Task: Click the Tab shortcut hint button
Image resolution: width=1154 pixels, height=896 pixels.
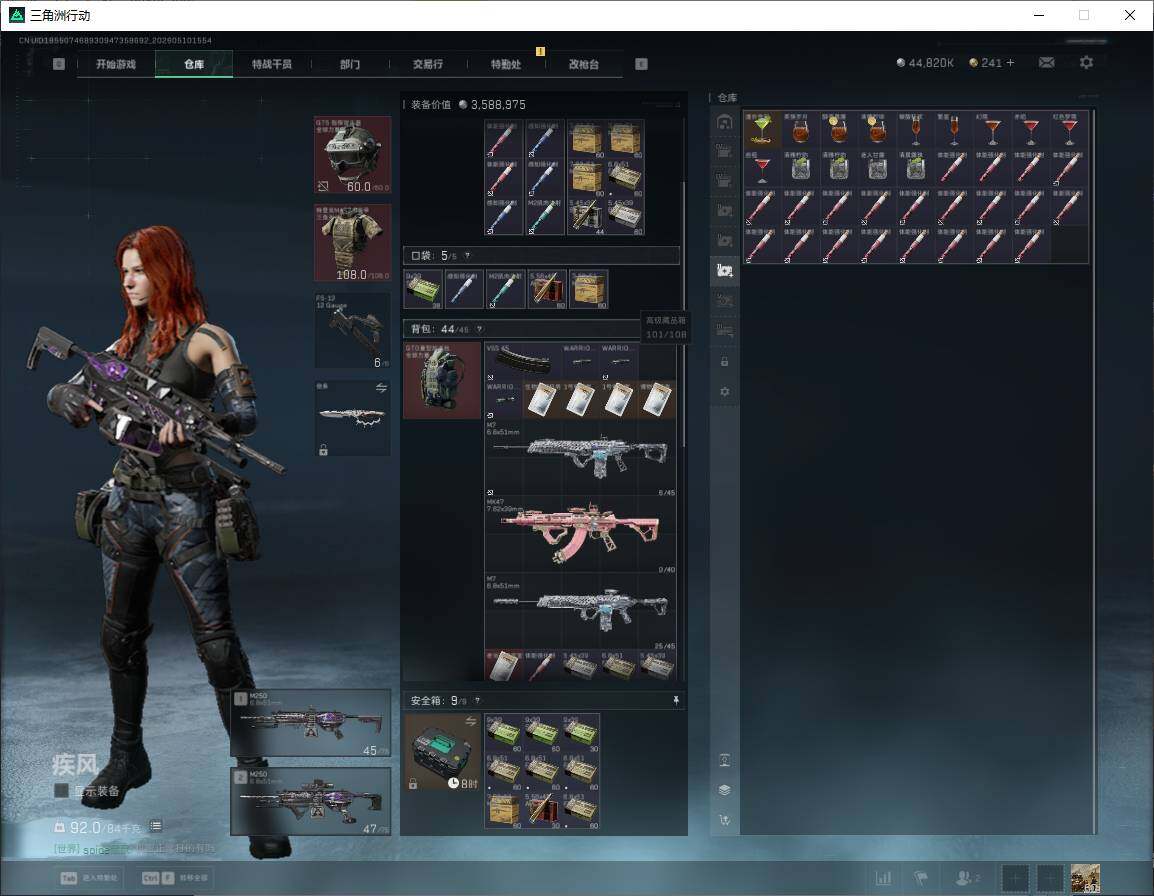Action: click(x=89, y=878)
